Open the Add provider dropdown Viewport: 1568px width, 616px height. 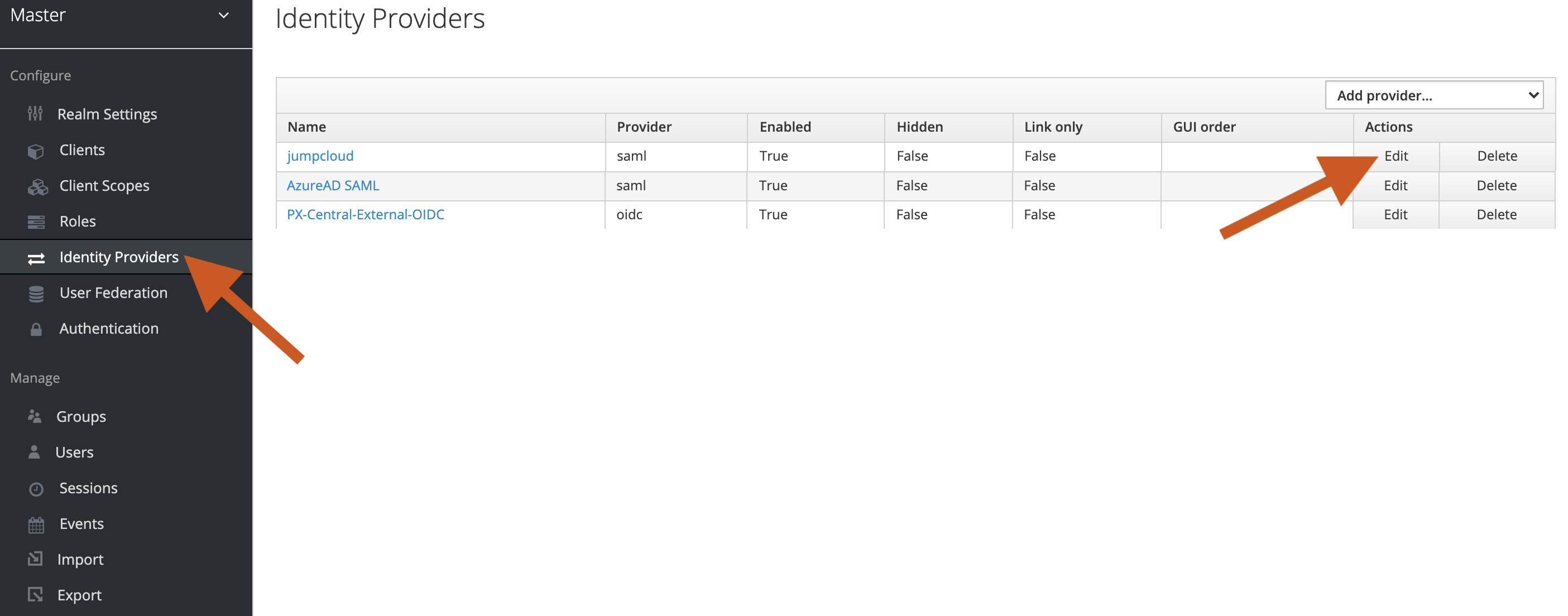pyautogui.click(x=1433, y=95)
